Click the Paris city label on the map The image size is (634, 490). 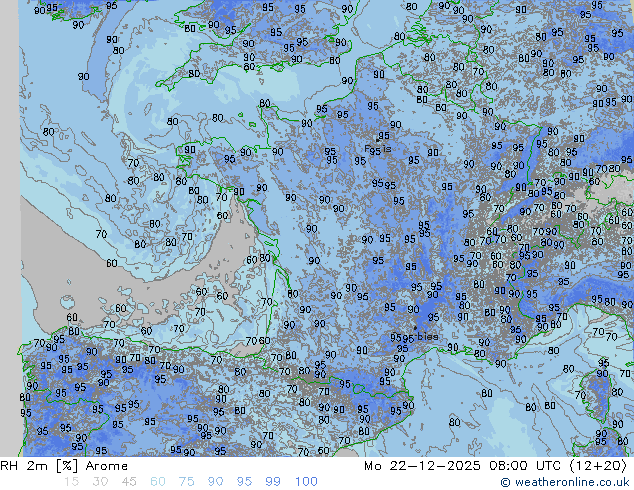pyautogui.click(x=378, y=149)
